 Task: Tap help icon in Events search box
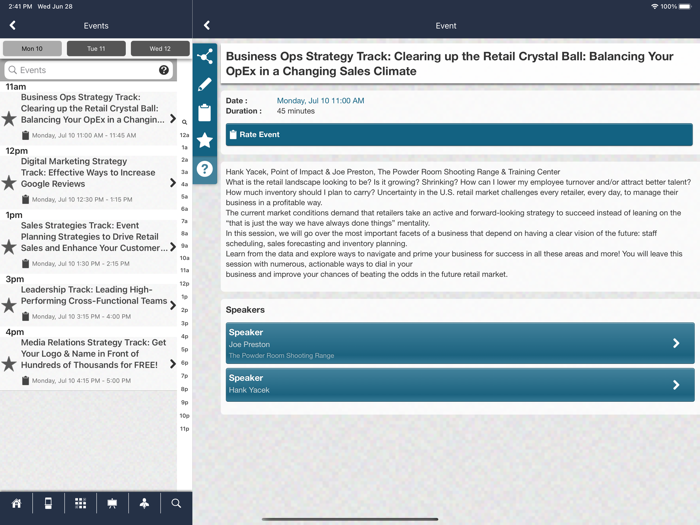[x=164, y=70]
